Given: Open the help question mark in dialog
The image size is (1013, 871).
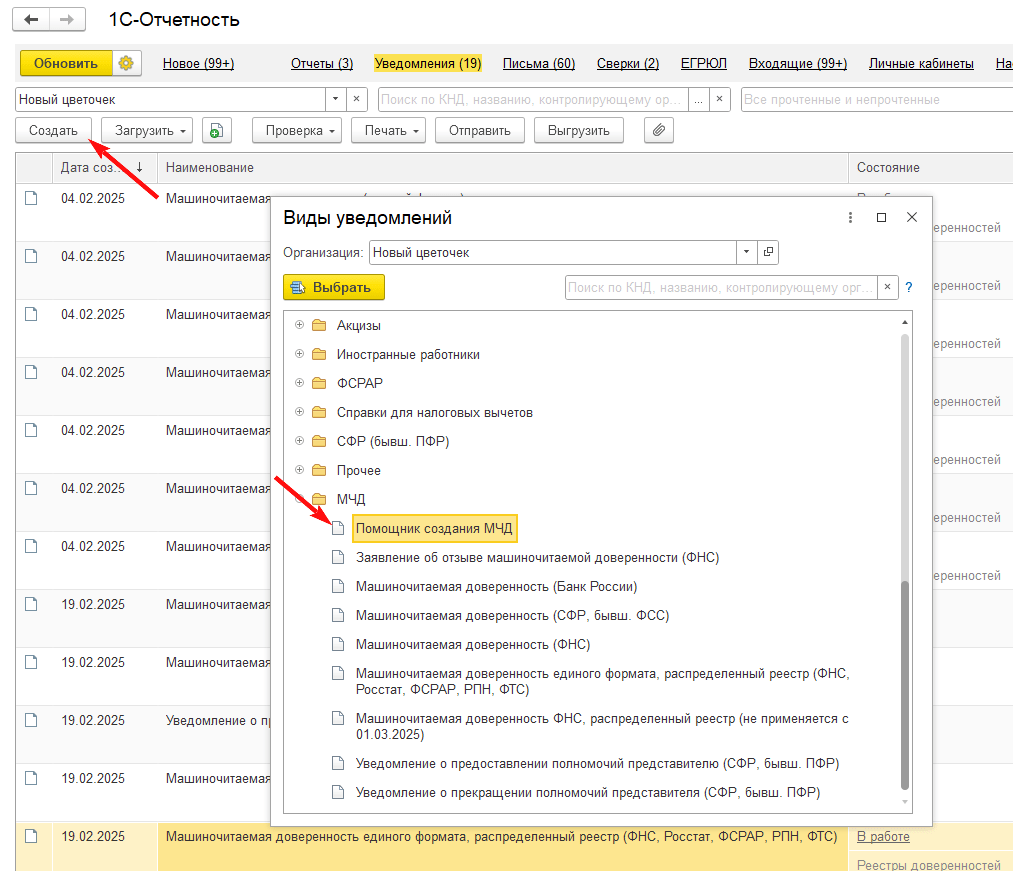Looking at the screenshot, I should (908, 288).
